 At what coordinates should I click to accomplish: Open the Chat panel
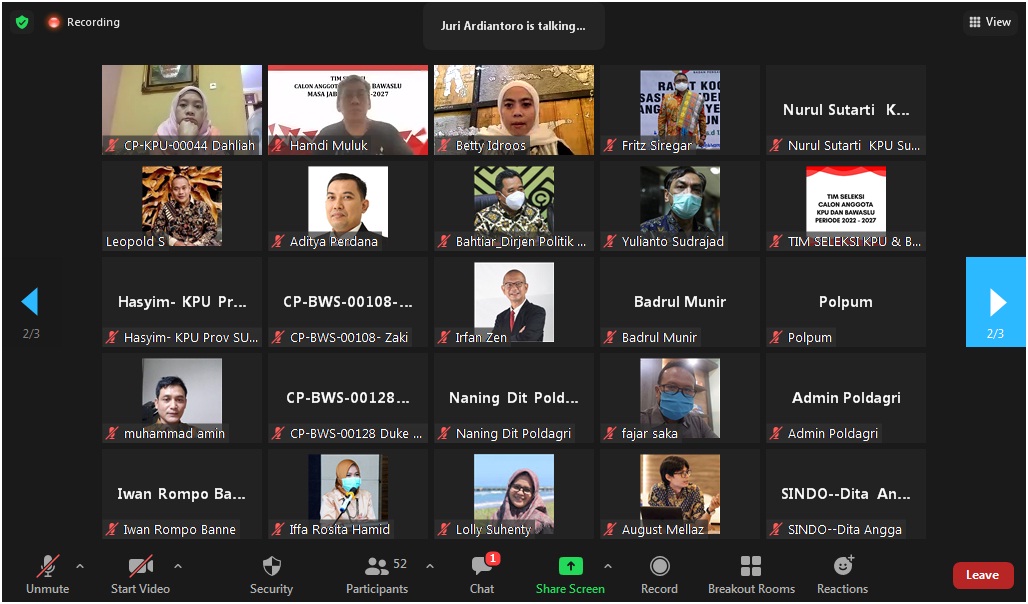(x=482, y=575)
